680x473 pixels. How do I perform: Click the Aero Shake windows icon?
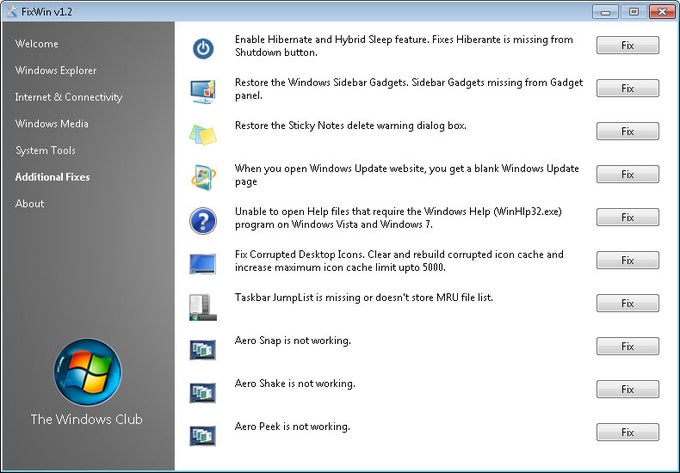[203, 392]
